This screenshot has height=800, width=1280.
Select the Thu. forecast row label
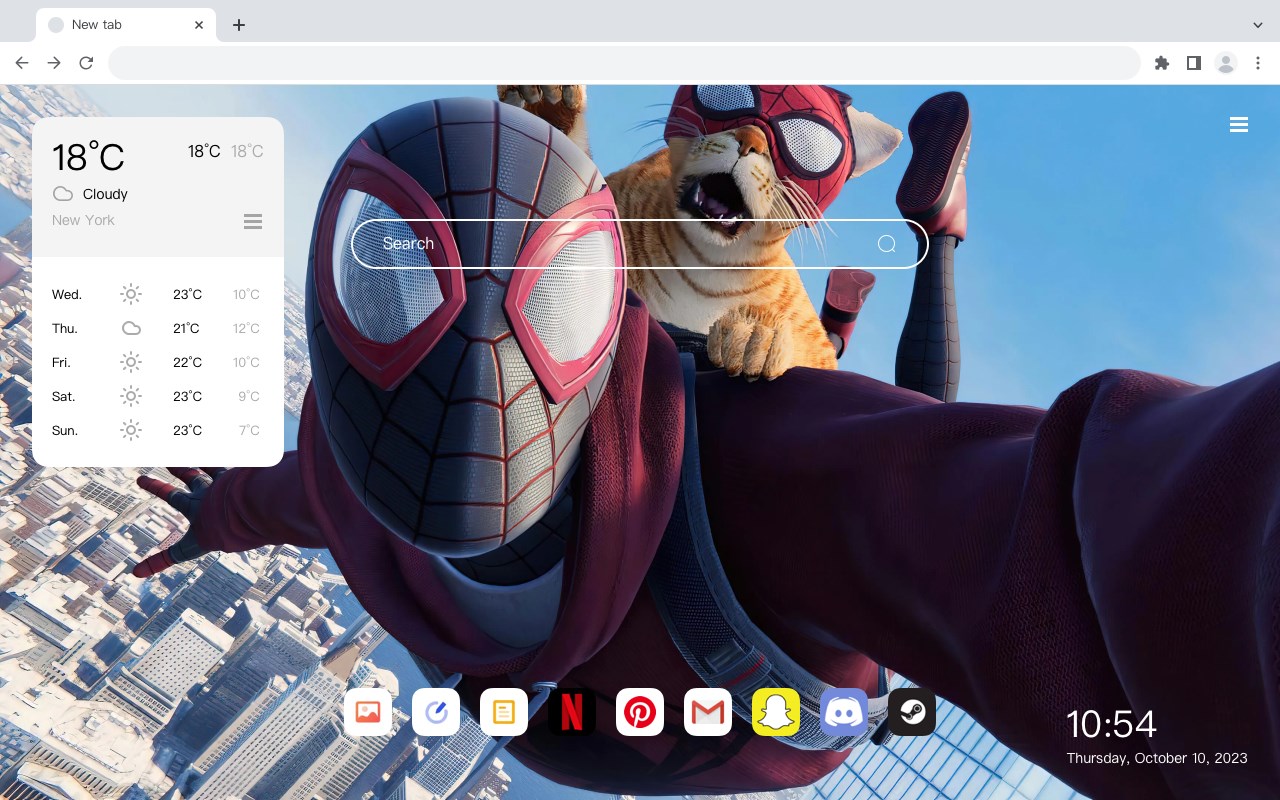65,328
